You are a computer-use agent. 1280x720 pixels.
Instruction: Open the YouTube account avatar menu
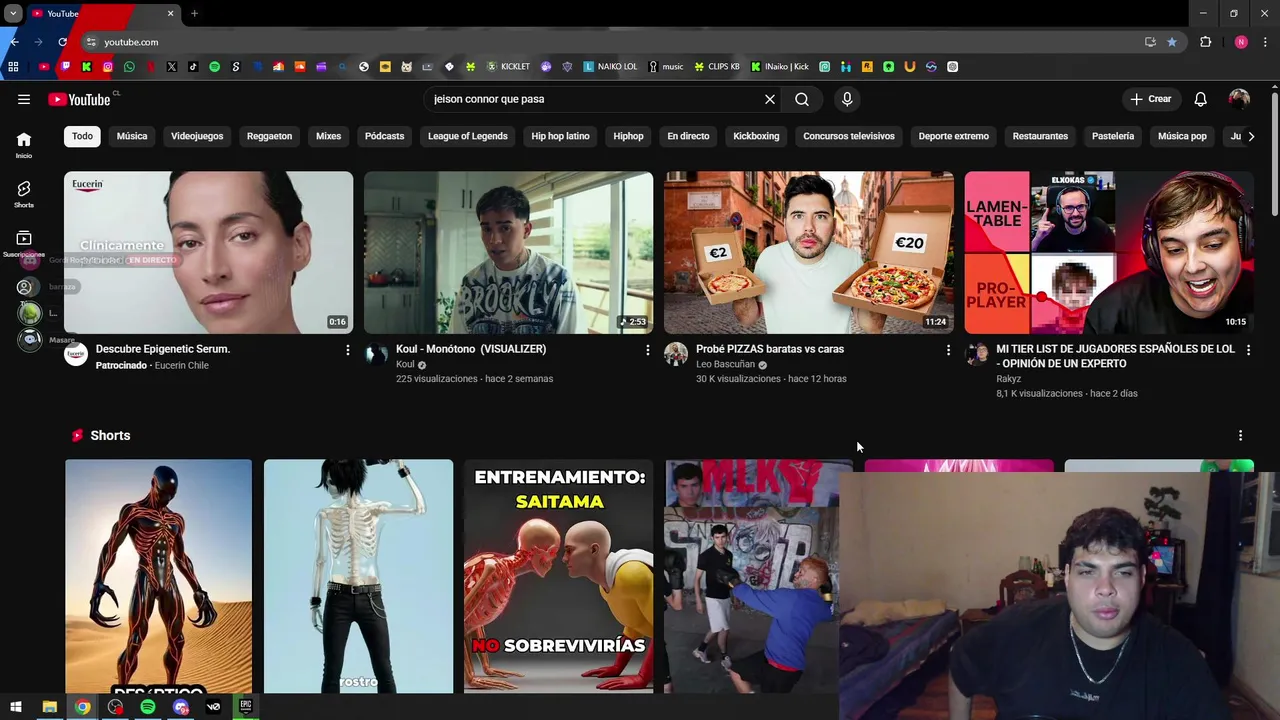(1239, 99)
